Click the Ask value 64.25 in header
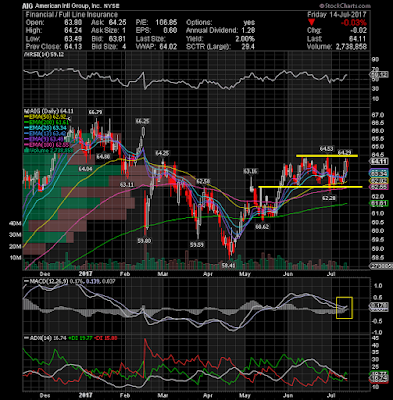Screen dimensions: 393x400 (x=117, y=23)
